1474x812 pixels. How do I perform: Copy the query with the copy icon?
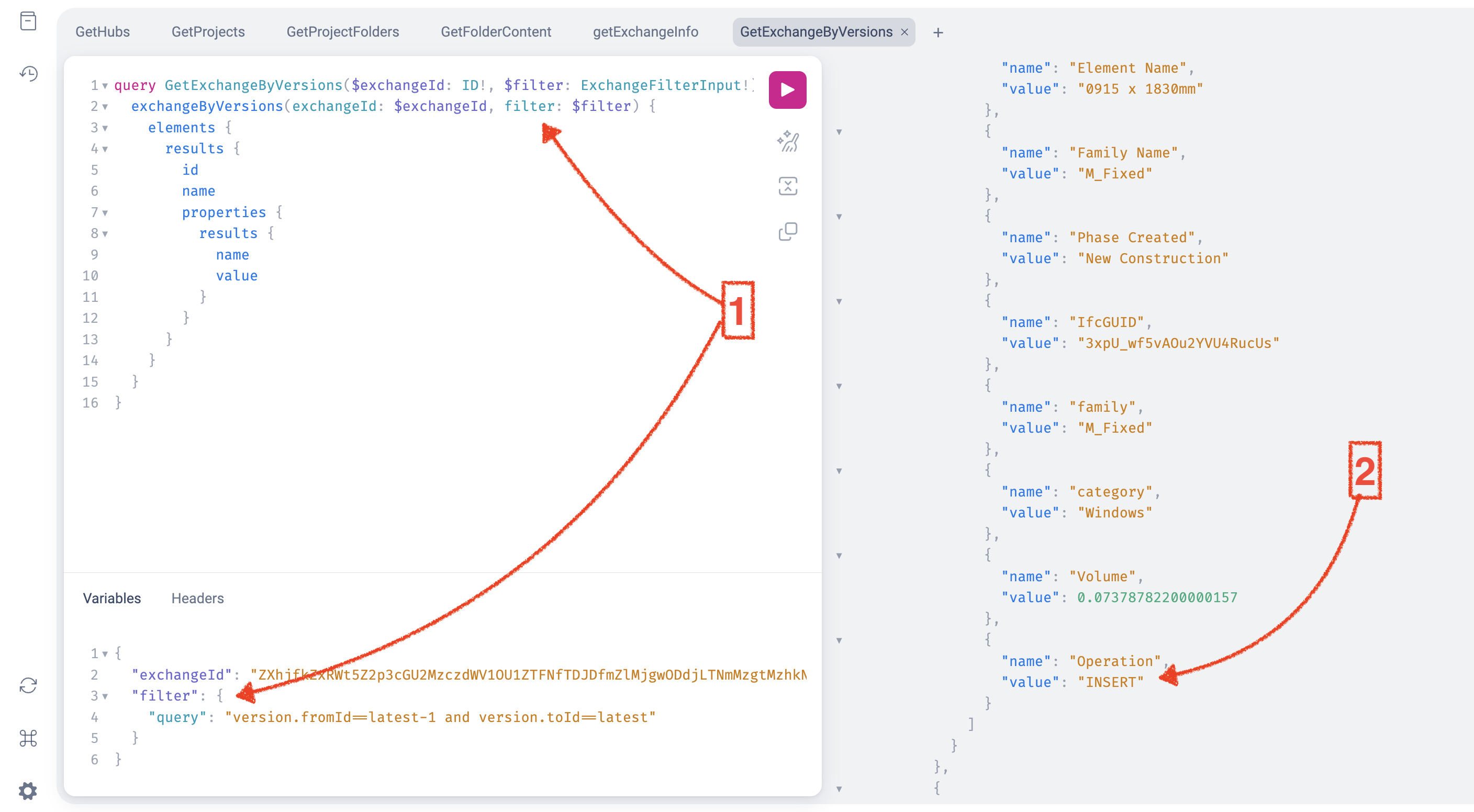pyautogui.click(x=787, y=232)
